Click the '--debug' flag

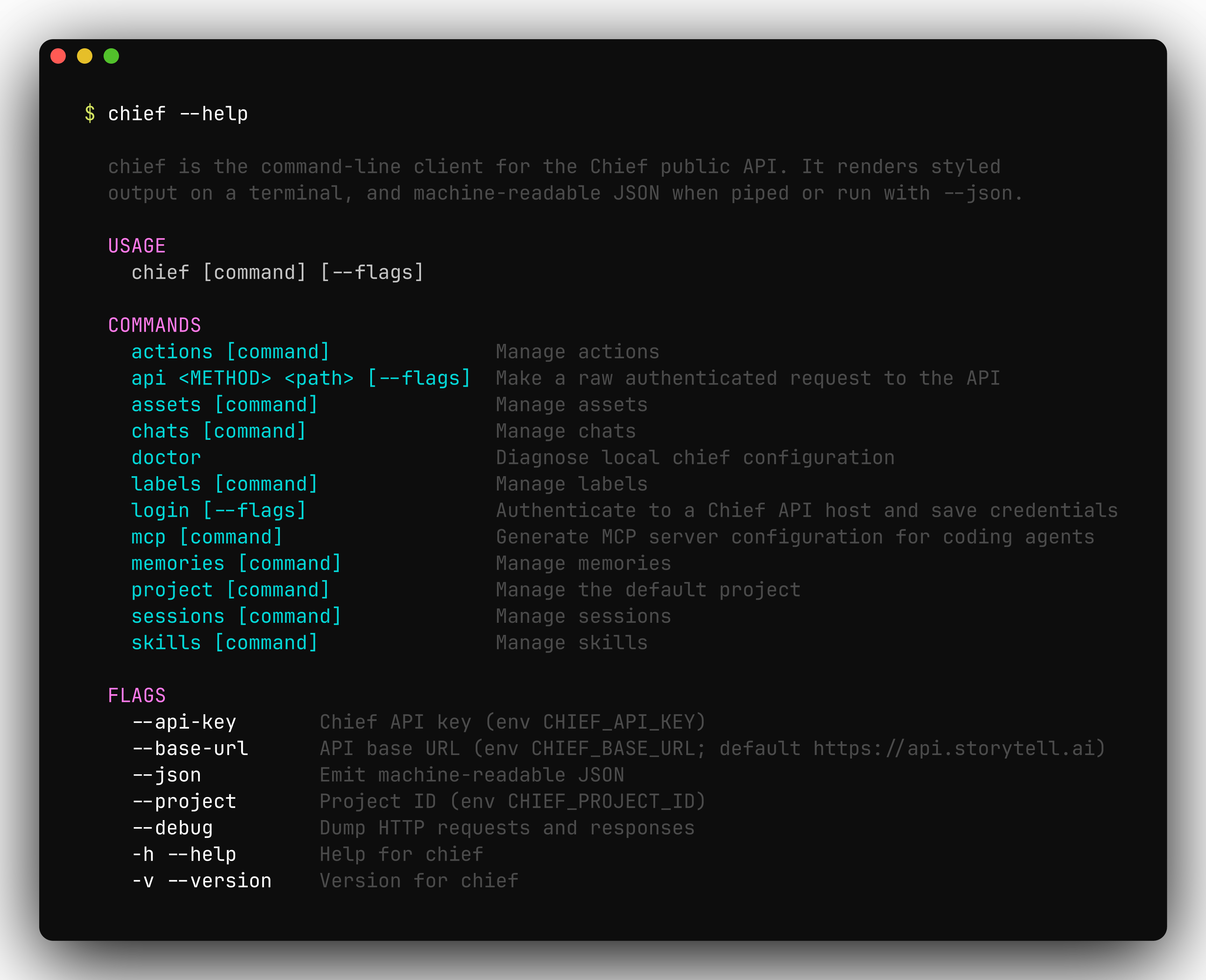coord(172,828)
